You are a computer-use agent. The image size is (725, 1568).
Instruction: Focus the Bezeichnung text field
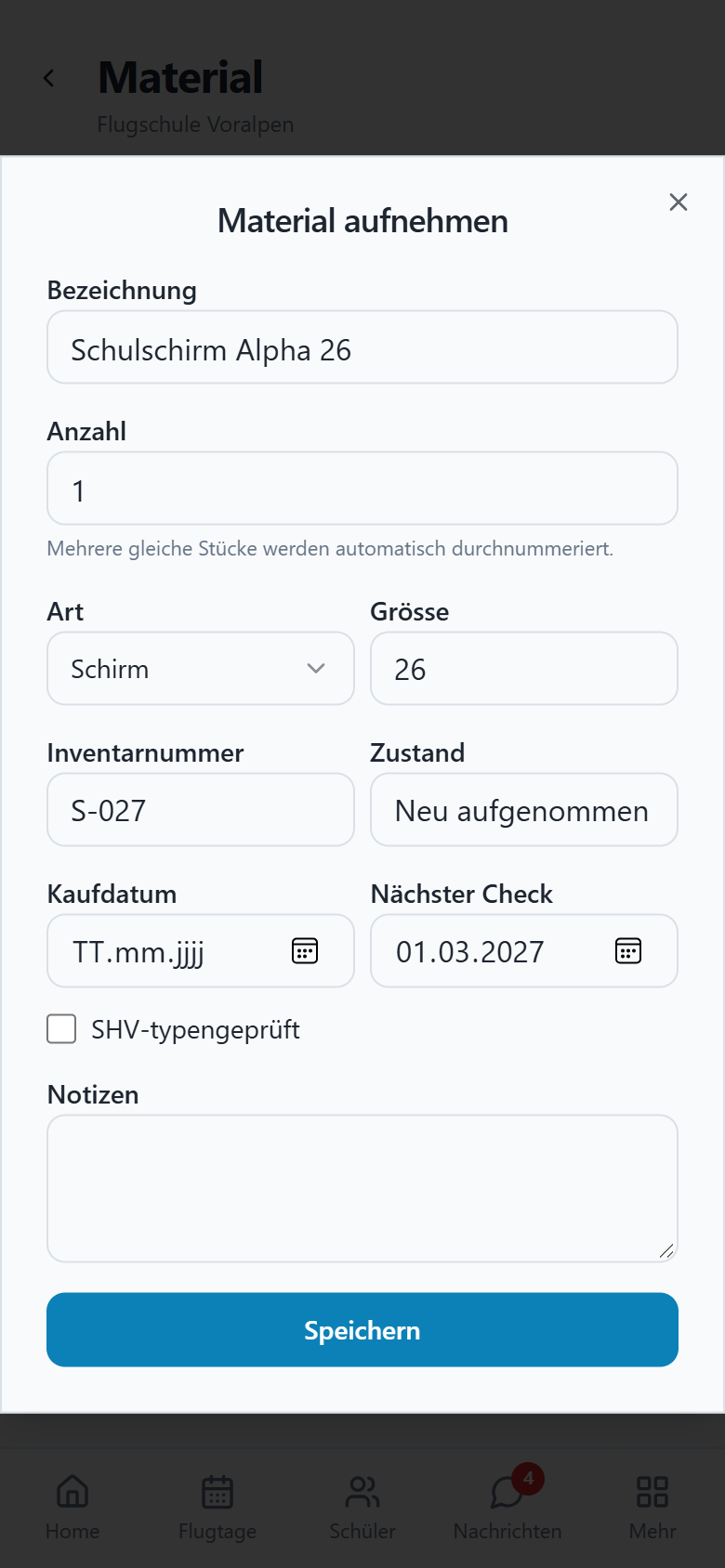tap(362, 347)
